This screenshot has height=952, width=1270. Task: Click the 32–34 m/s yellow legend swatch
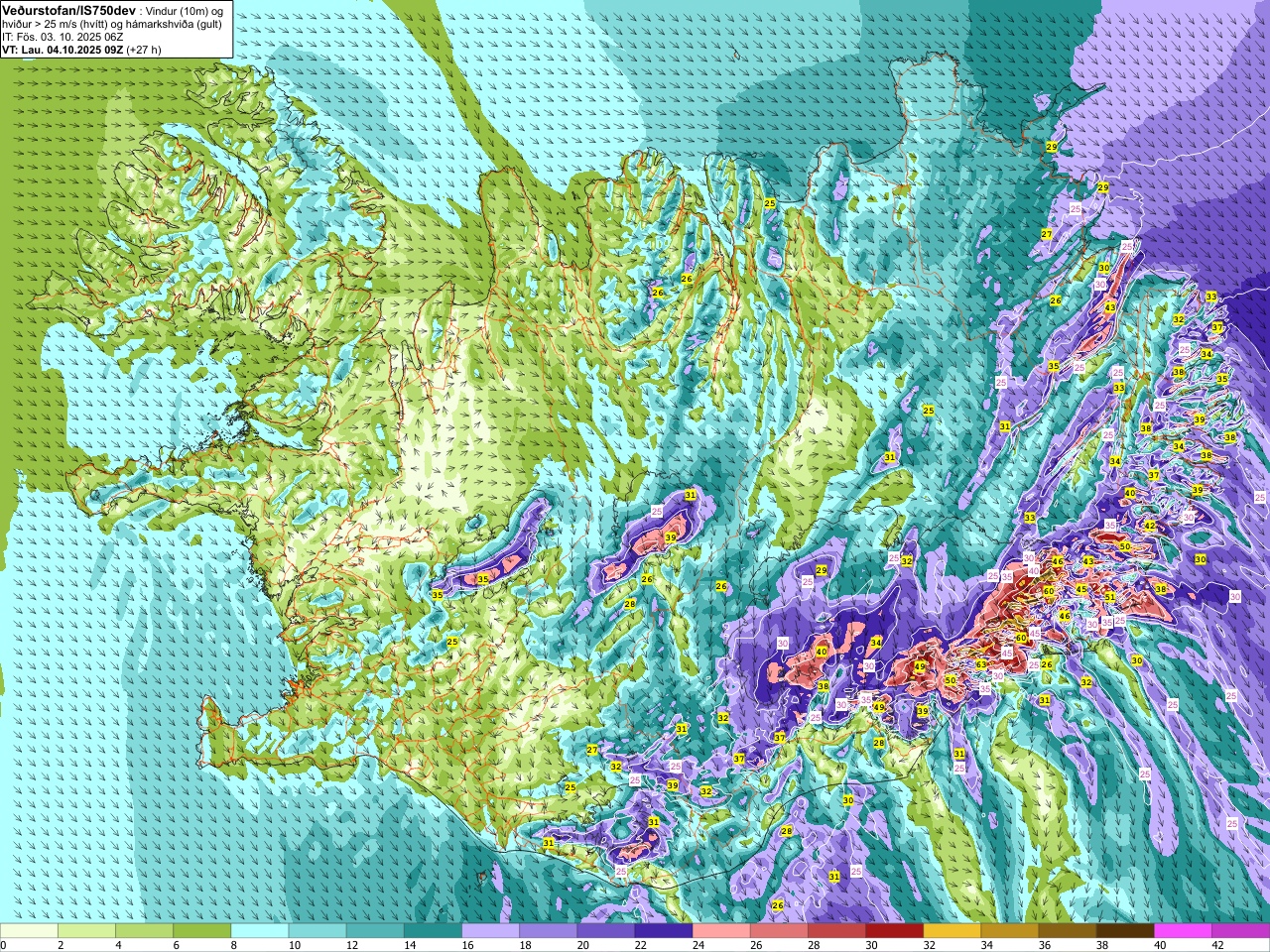point(952,931)
